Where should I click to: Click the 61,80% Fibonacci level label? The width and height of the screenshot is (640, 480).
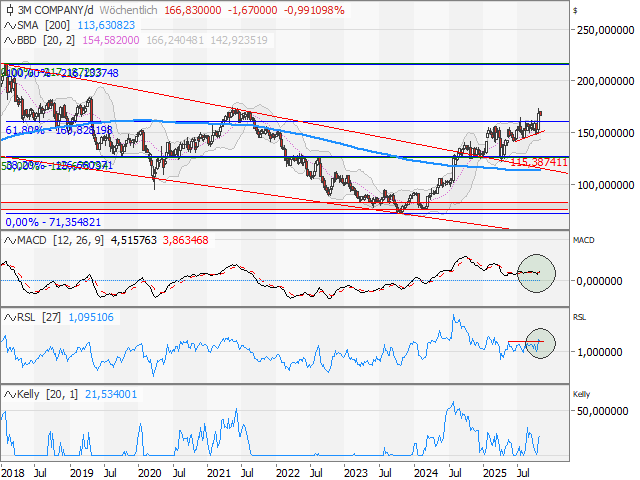[x=59, y=131]
